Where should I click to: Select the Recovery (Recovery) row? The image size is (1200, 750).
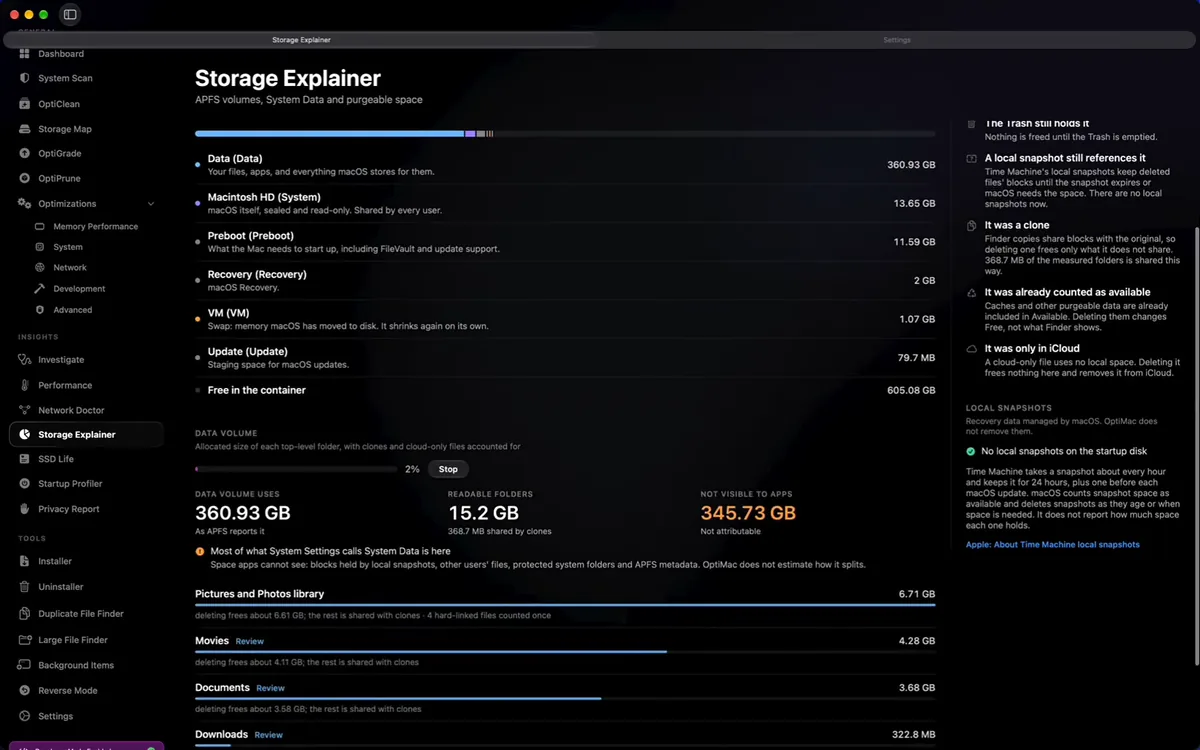[x=565, y=280]
